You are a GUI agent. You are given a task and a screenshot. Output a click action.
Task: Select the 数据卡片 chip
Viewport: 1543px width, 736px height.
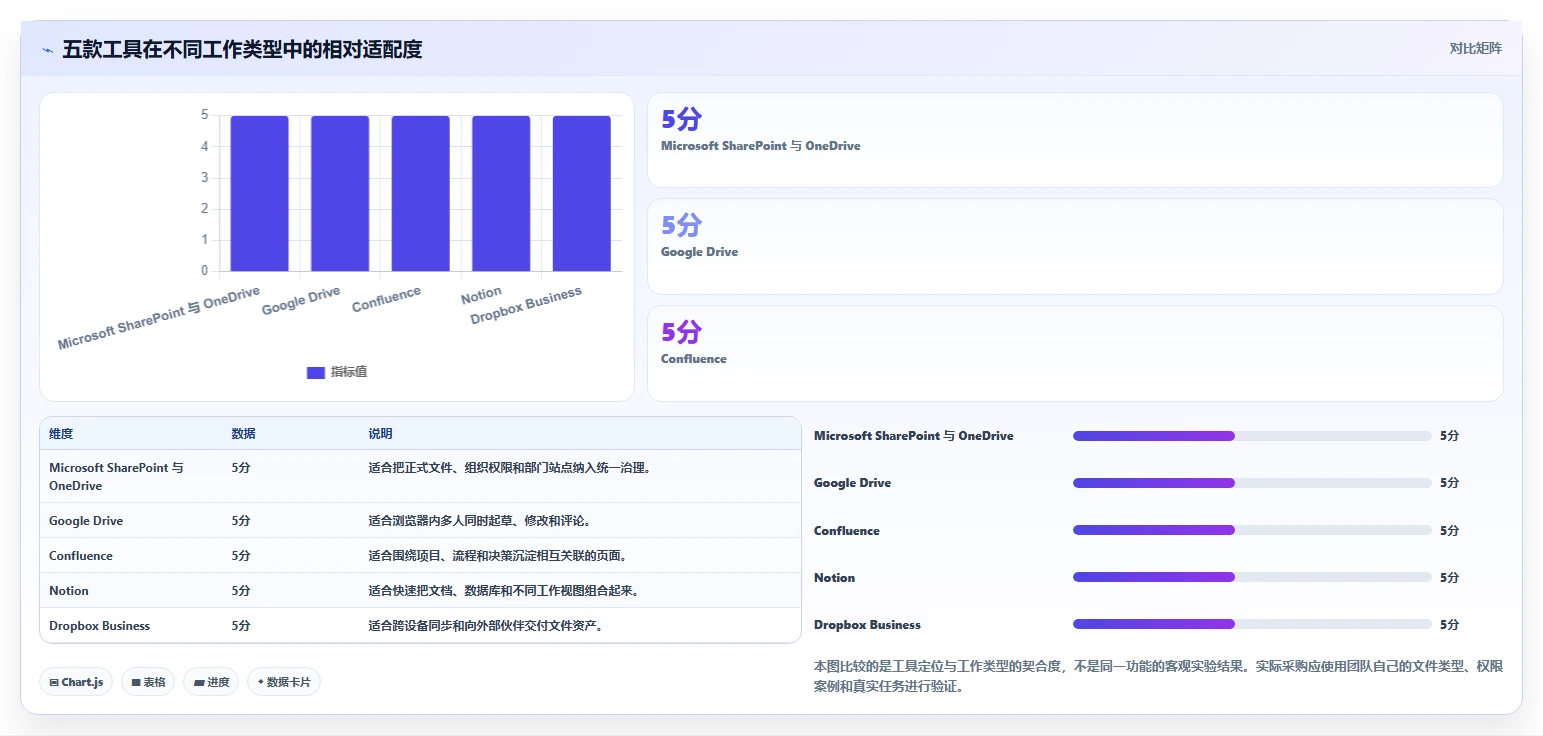[284, 682]
